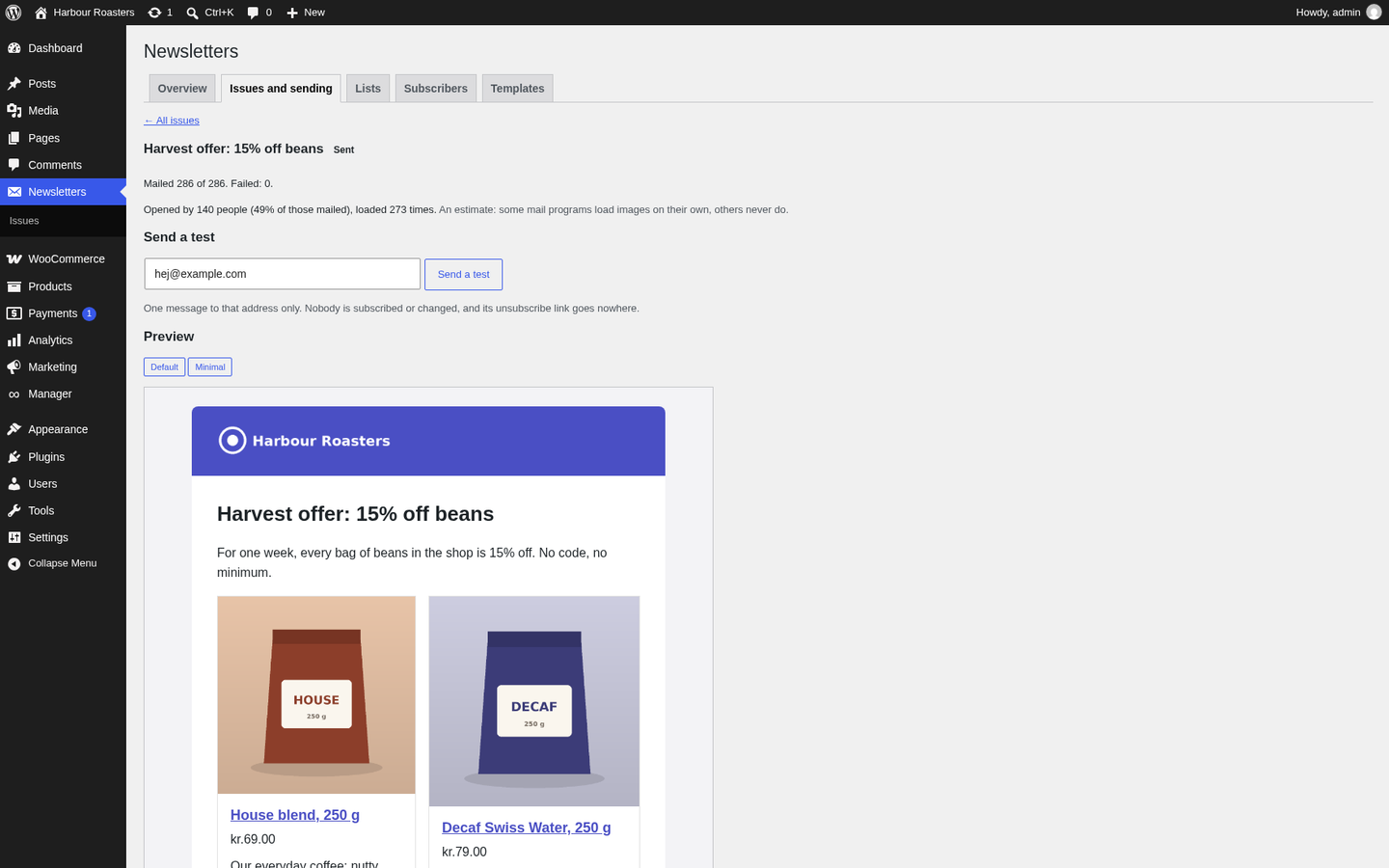This screenshot has width=1389, height=868.
Task: Collapse the admin sidebar menu
Action: pos(63,563)
